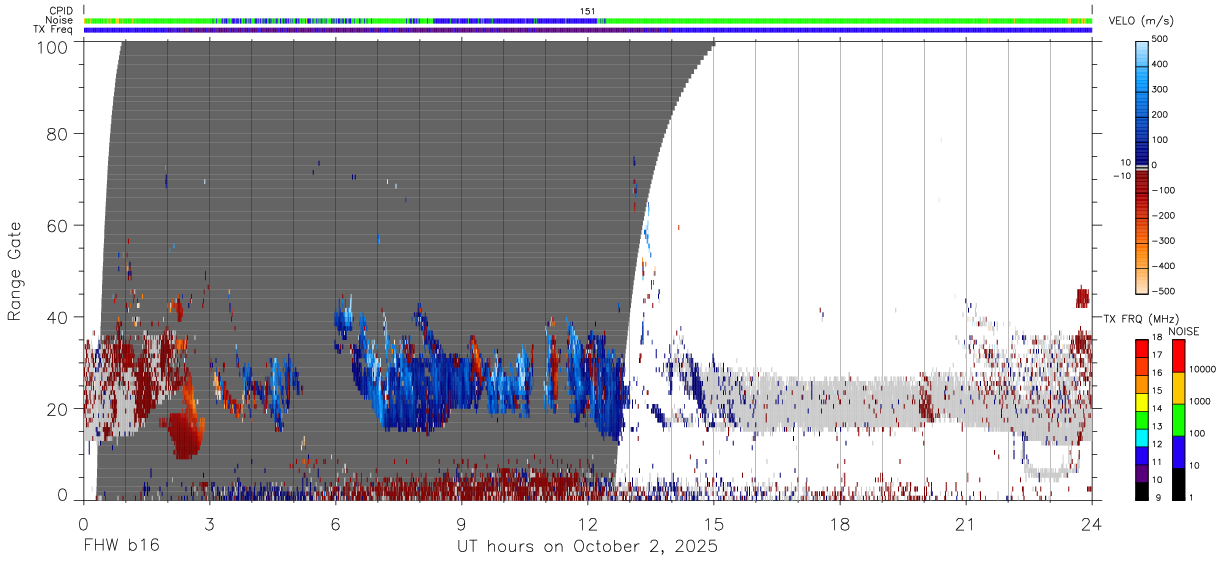The image size is (1228, 567).
Task: Click the 18 hour tick label
Action: point(840,523)
